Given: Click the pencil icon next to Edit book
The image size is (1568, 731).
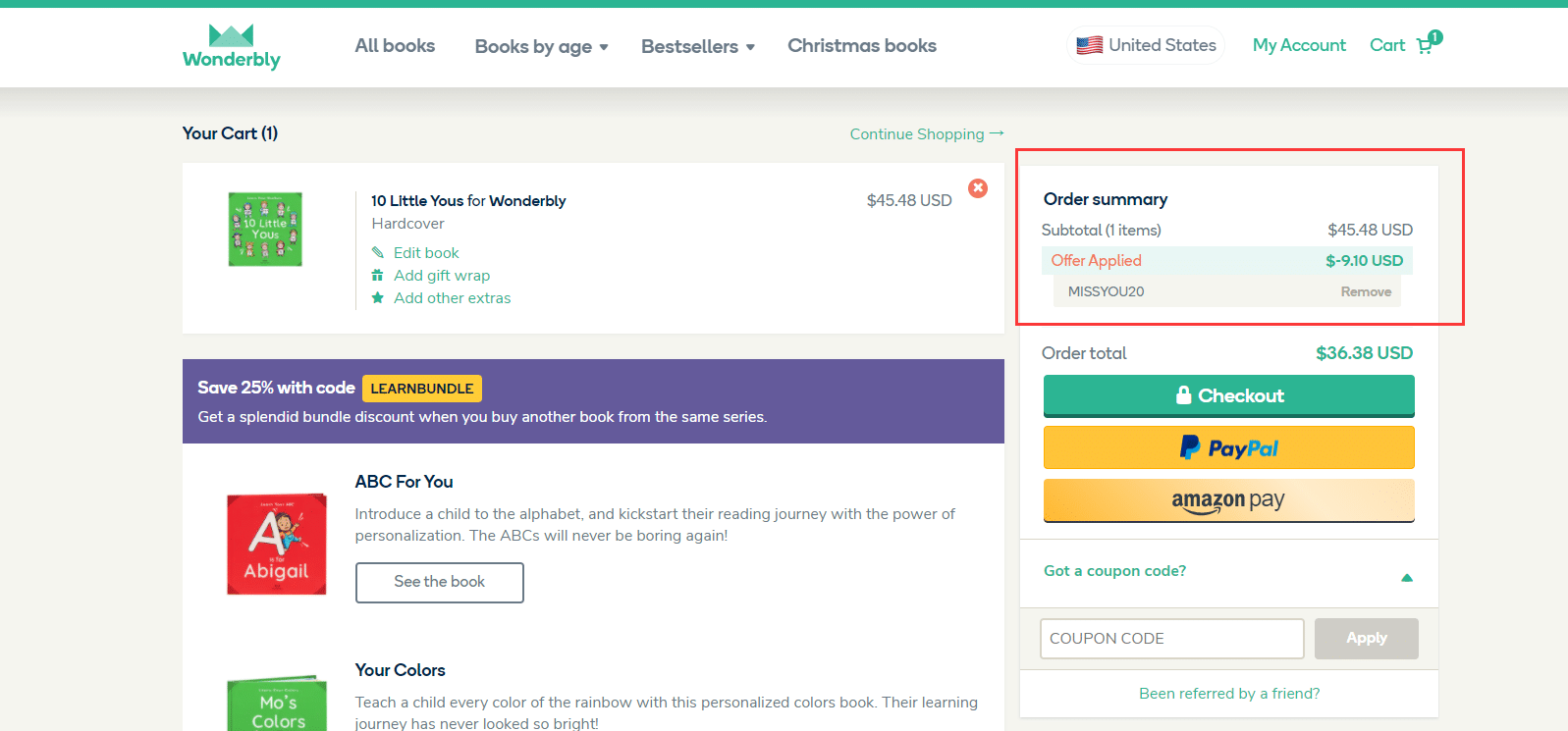Looking at the screenshot, I should click(377, 253).
